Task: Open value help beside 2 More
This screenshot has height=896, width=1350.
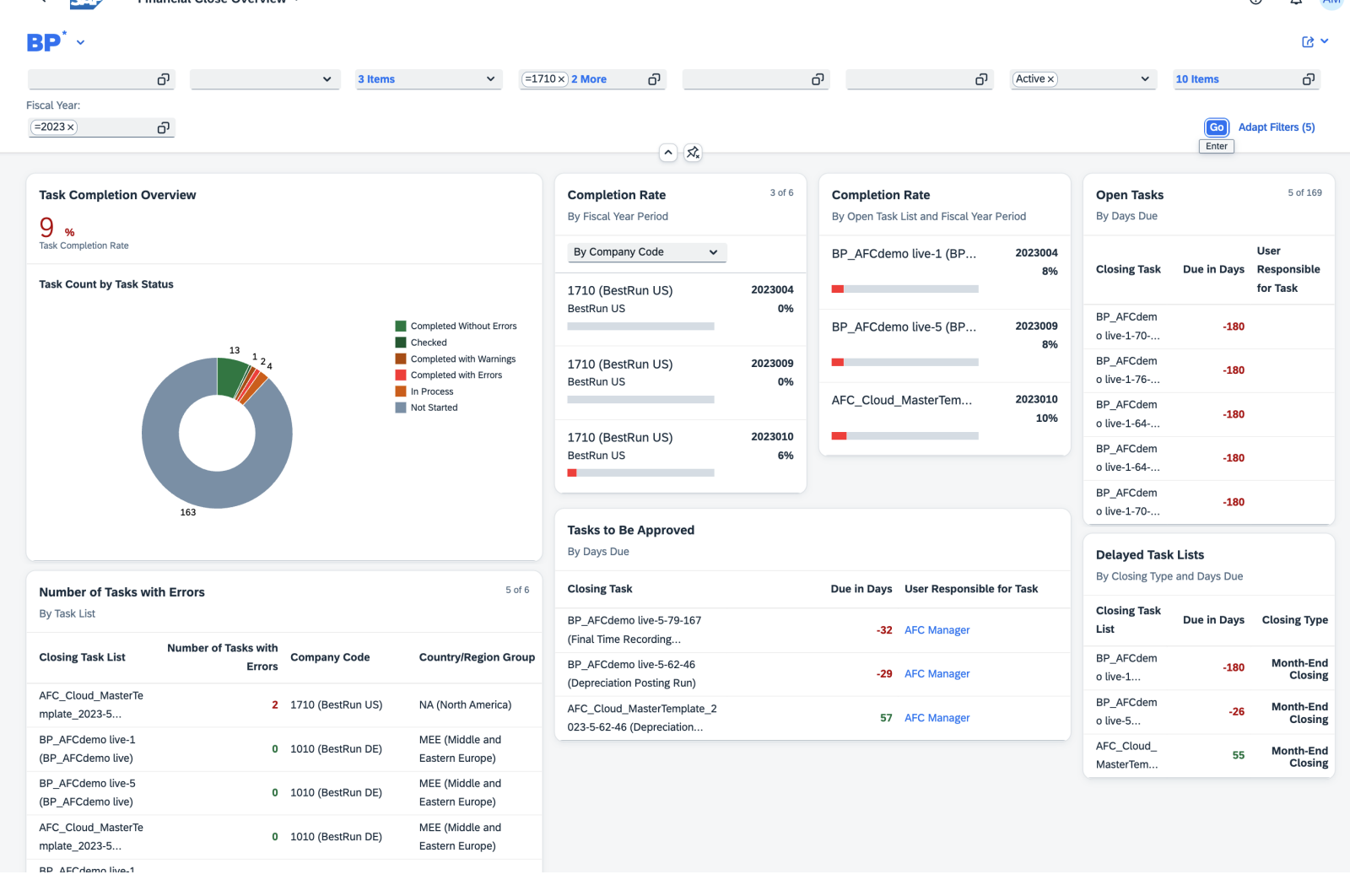Action: (653, 79)
